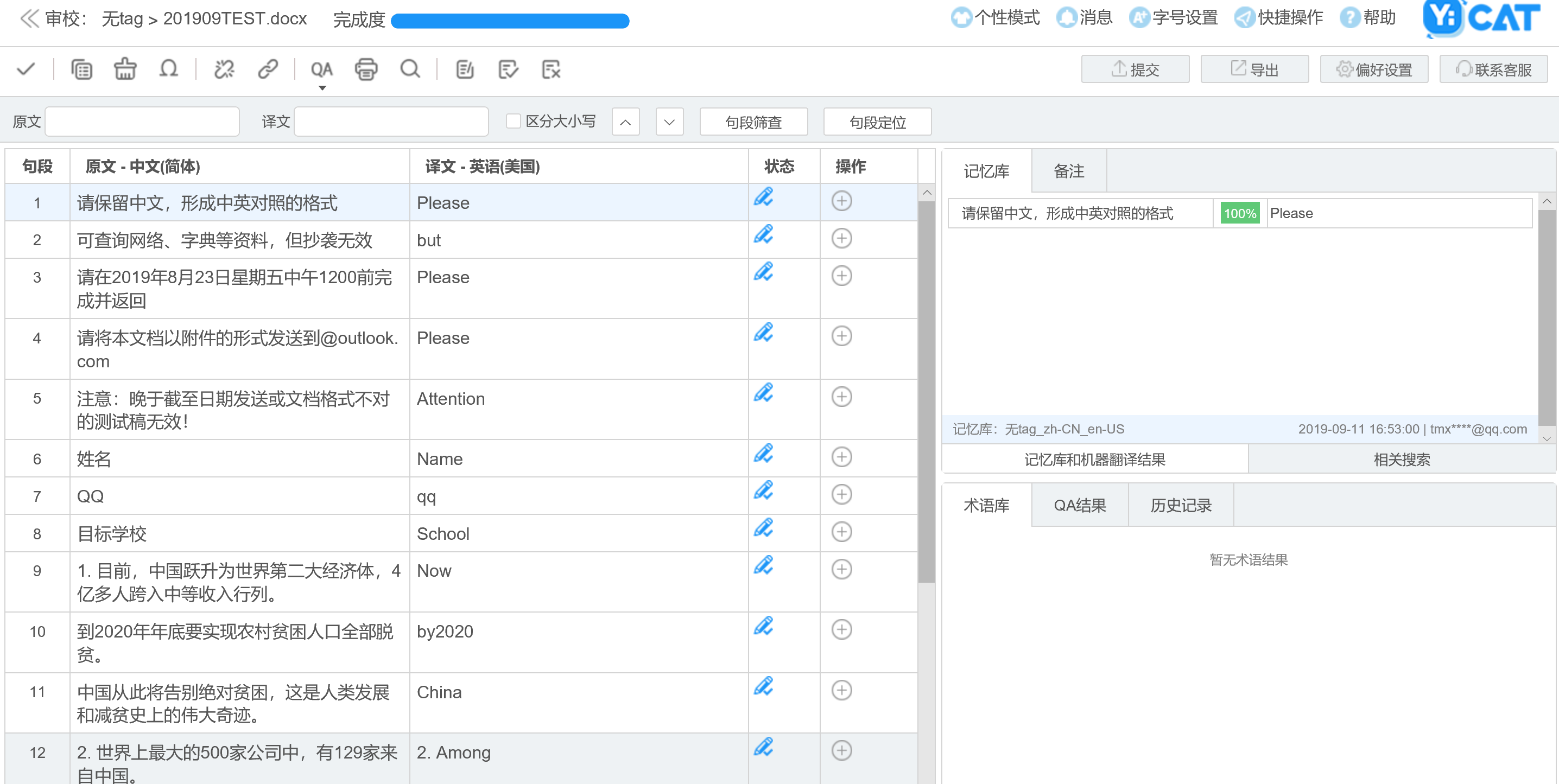1559x784 pixels.
Task: Click the 句段定位 button
Action: click(878, 122)
